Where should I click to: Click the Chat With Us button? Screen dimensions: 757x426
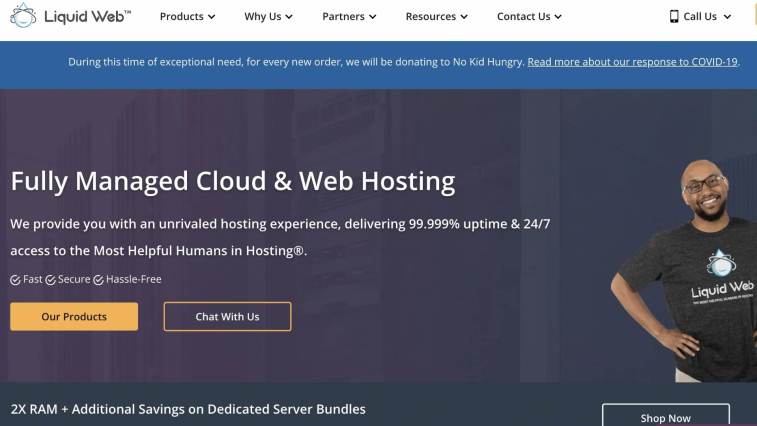(227, 317)
